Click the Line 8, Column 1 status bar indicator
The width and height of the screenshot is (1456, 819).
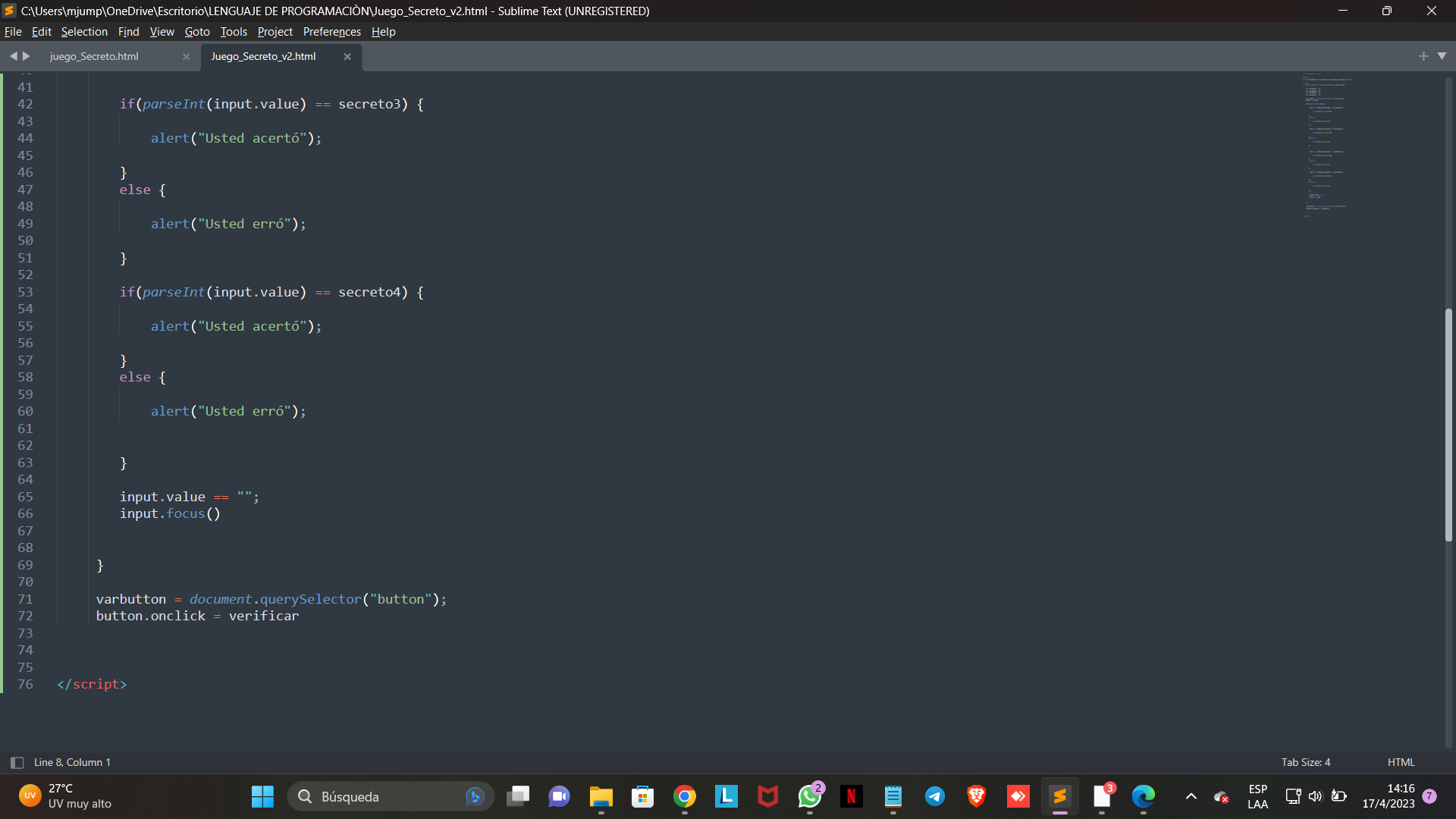73,762
